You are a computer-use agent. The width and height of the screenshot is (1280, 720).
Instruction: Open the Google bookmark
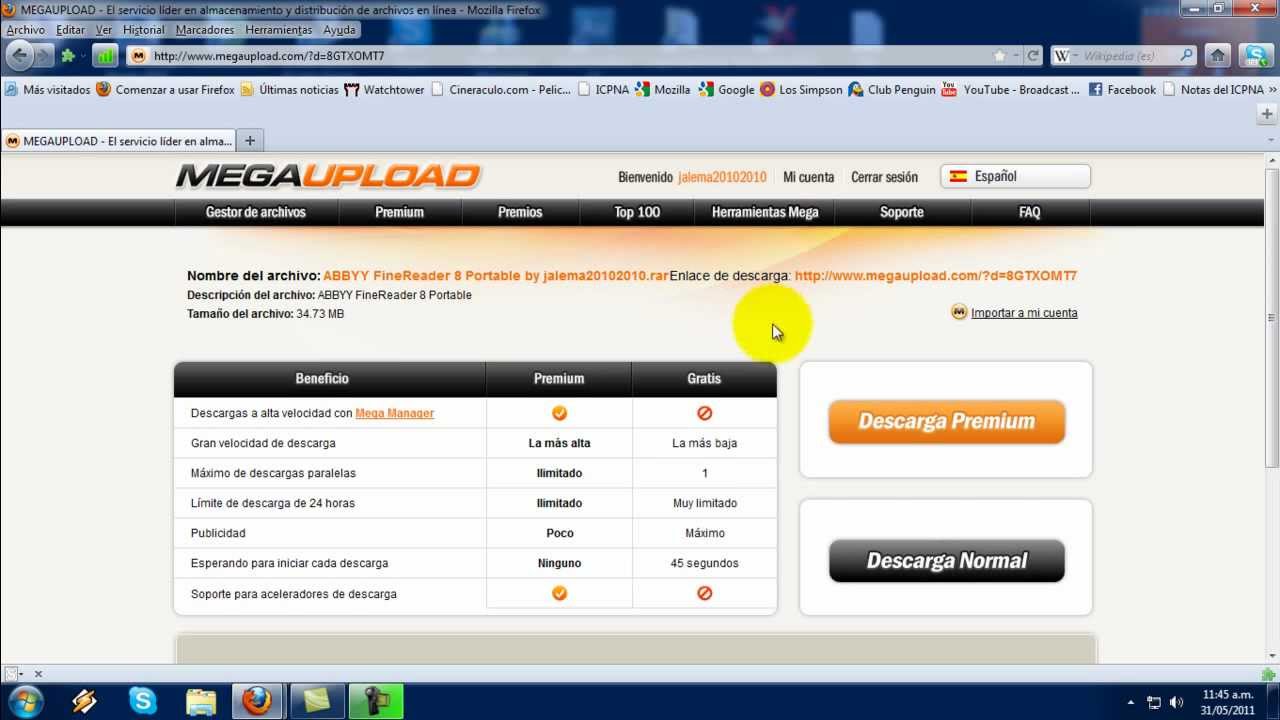pyautogui.click(x=727, y=89)
